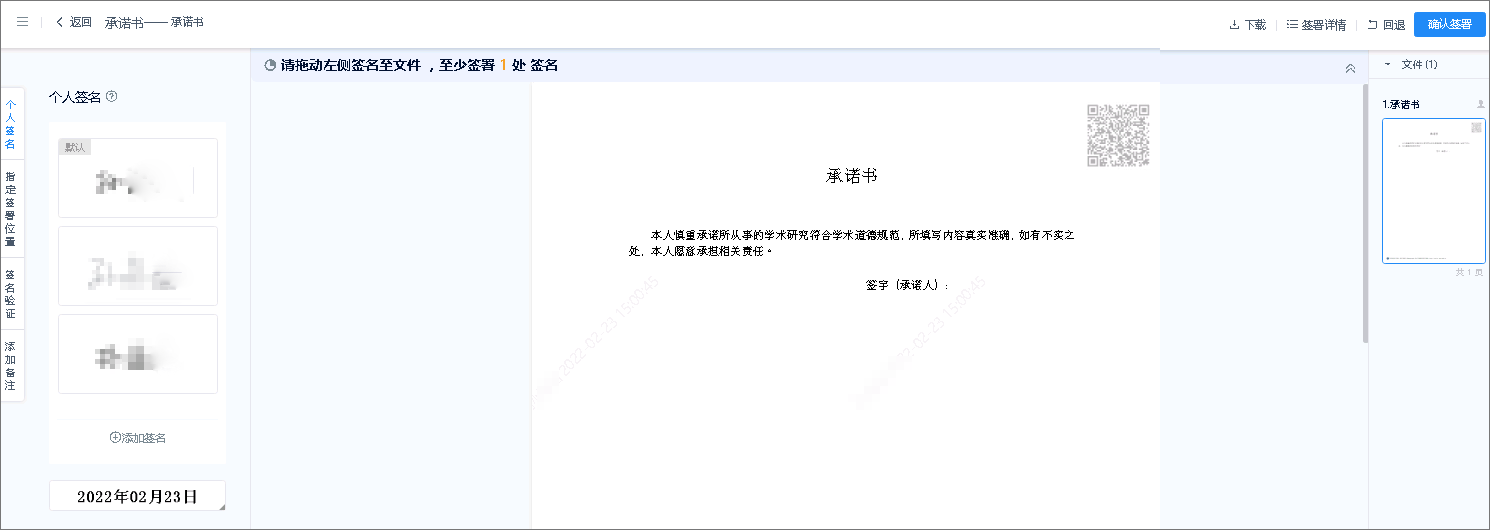Open the 添加备注 side tab
The image size is (1490, 530).
coord(11,365)
